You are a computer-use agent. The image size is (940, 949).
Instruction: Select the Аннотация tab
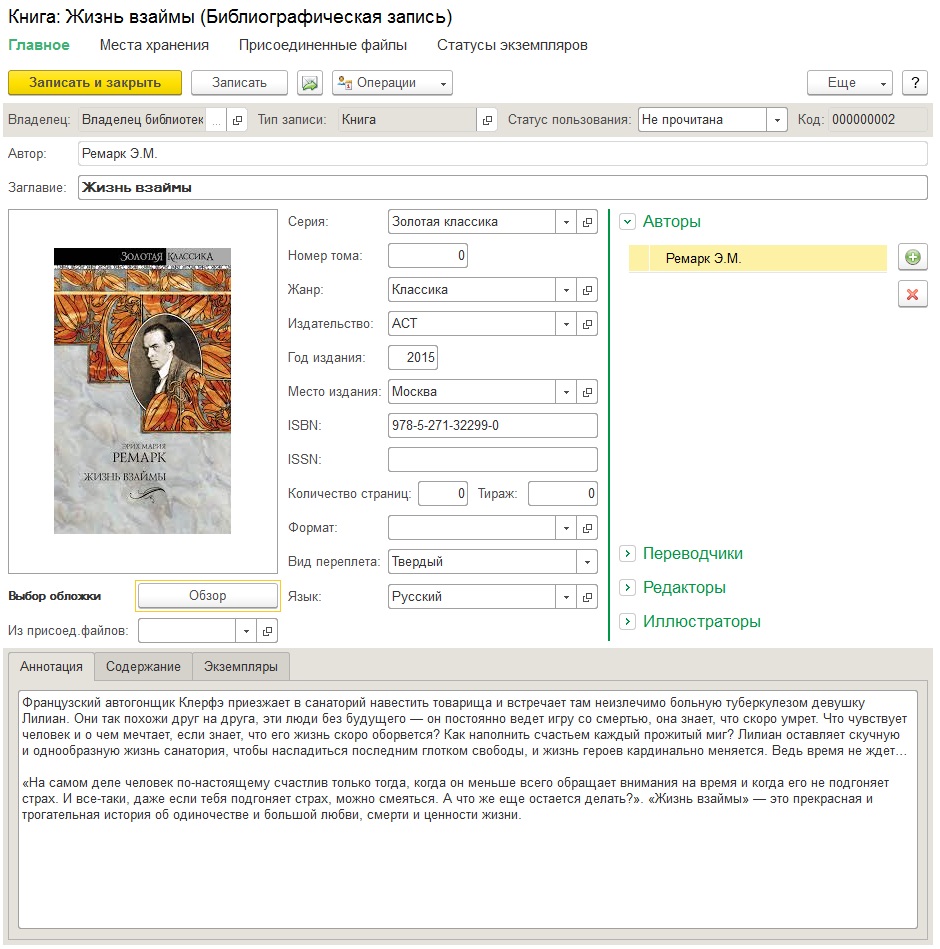tap(51, 666)
